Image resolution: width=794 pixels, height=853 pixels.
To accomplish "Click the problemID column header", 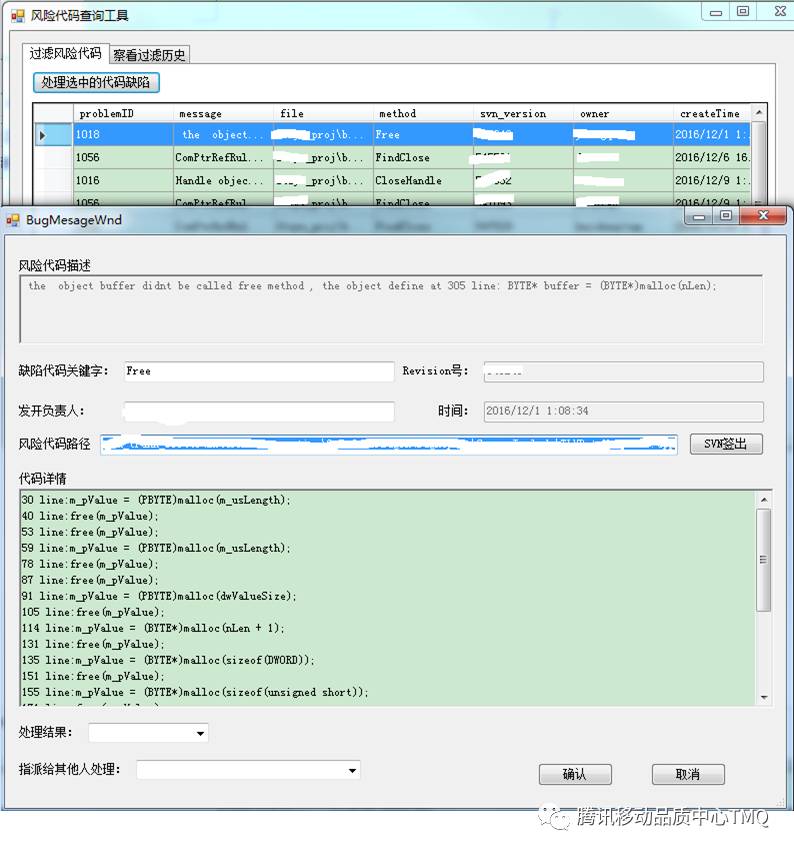I will click(x=123, y=114).
